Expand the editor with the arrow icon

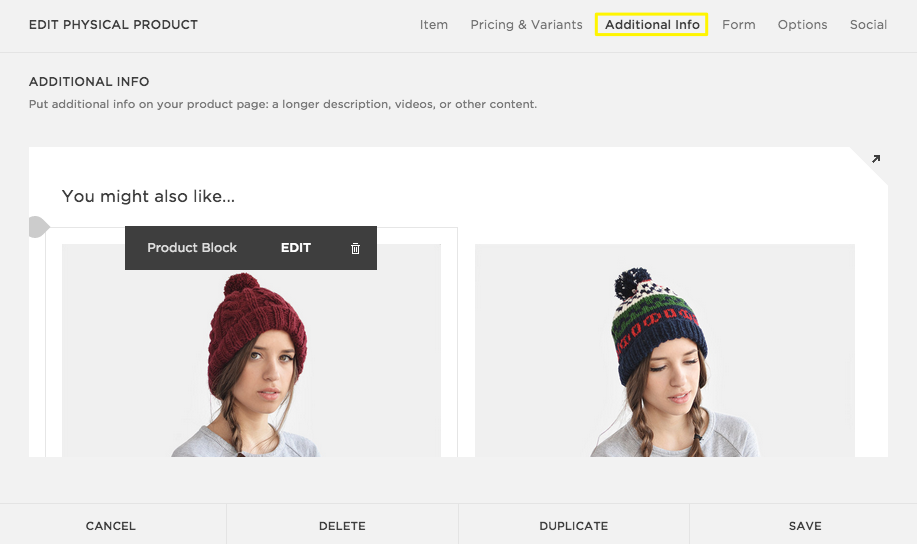pos(876,159)
